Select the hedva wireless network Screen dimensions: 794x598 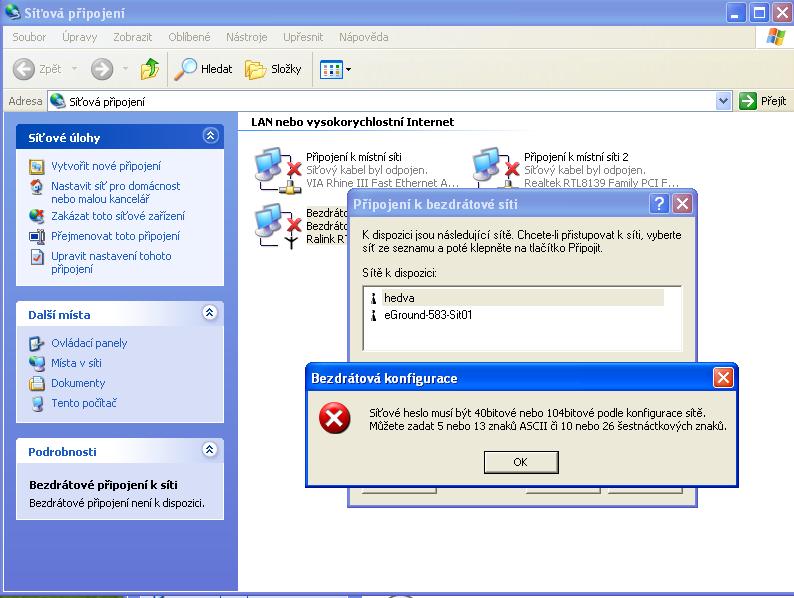tap(517, 298)
